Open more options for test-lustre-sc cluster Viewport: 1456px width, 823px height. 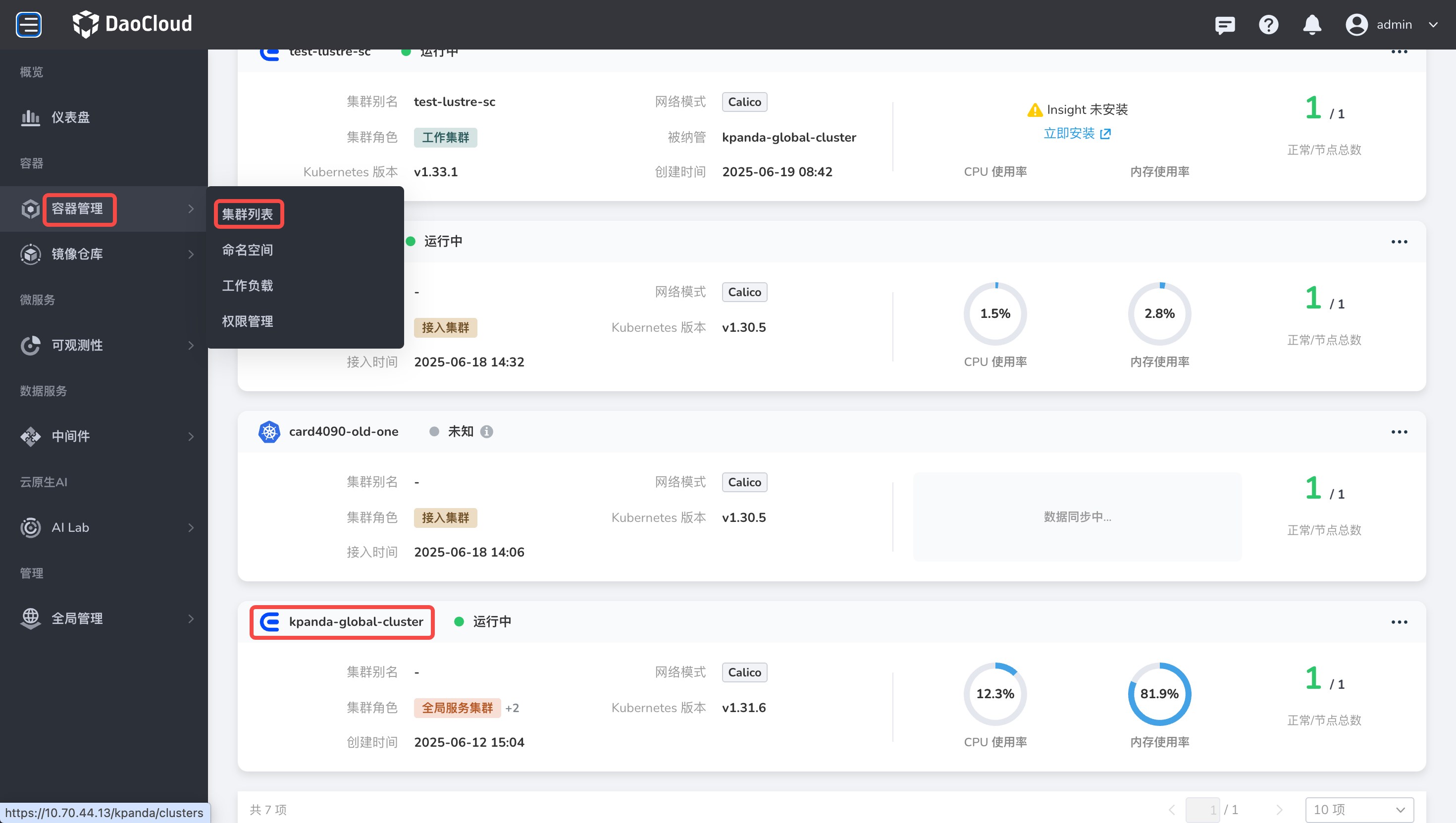pyautogui.click(x=1400, y=51)
